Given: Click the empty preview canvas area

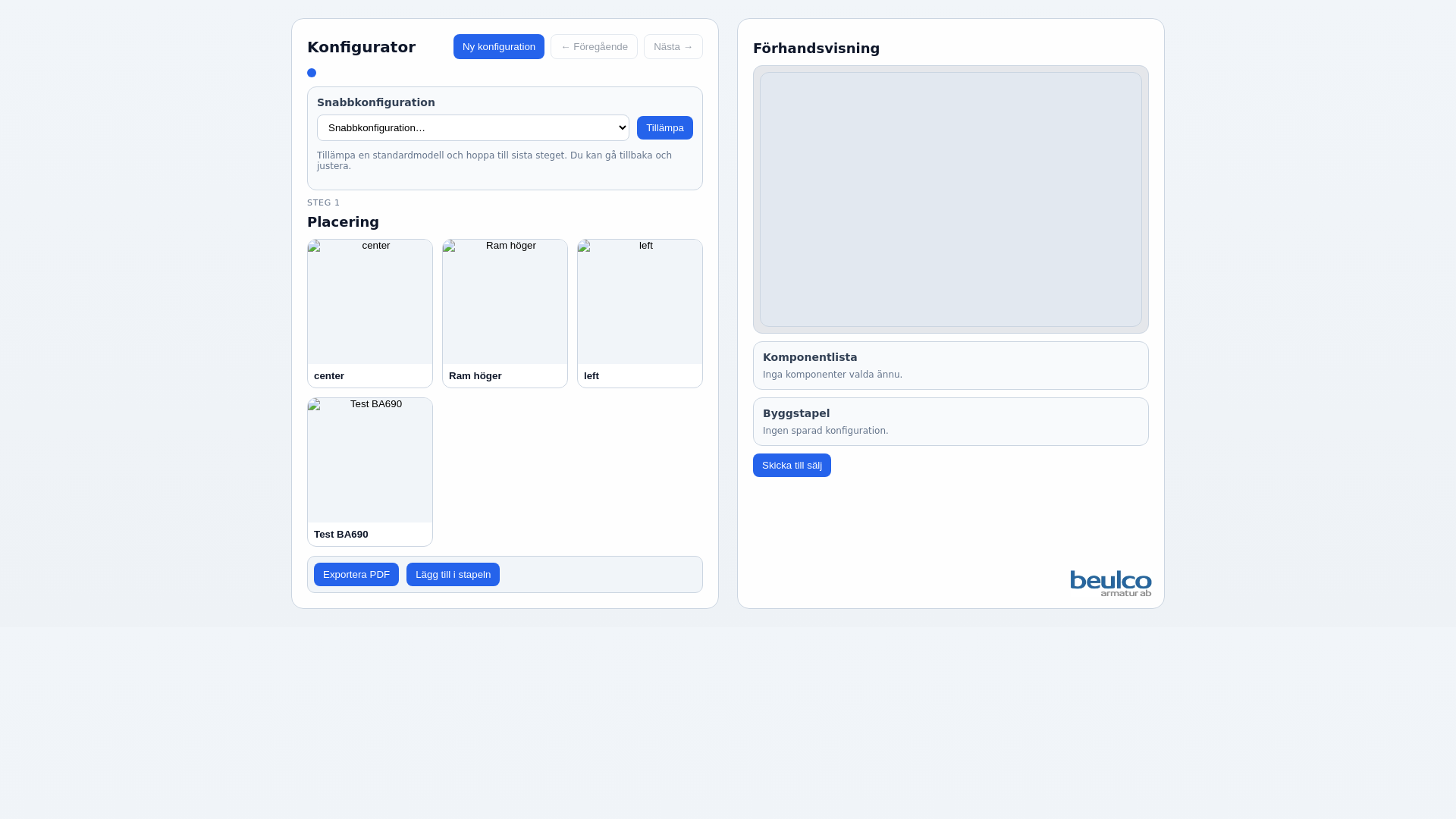Looking at the screenshot, I should (x=950, y=199).
